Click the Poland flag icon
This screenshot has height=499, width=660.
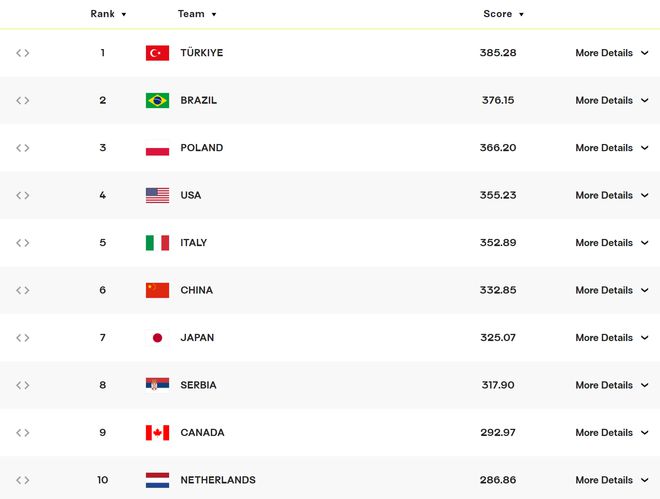[157, 148]
